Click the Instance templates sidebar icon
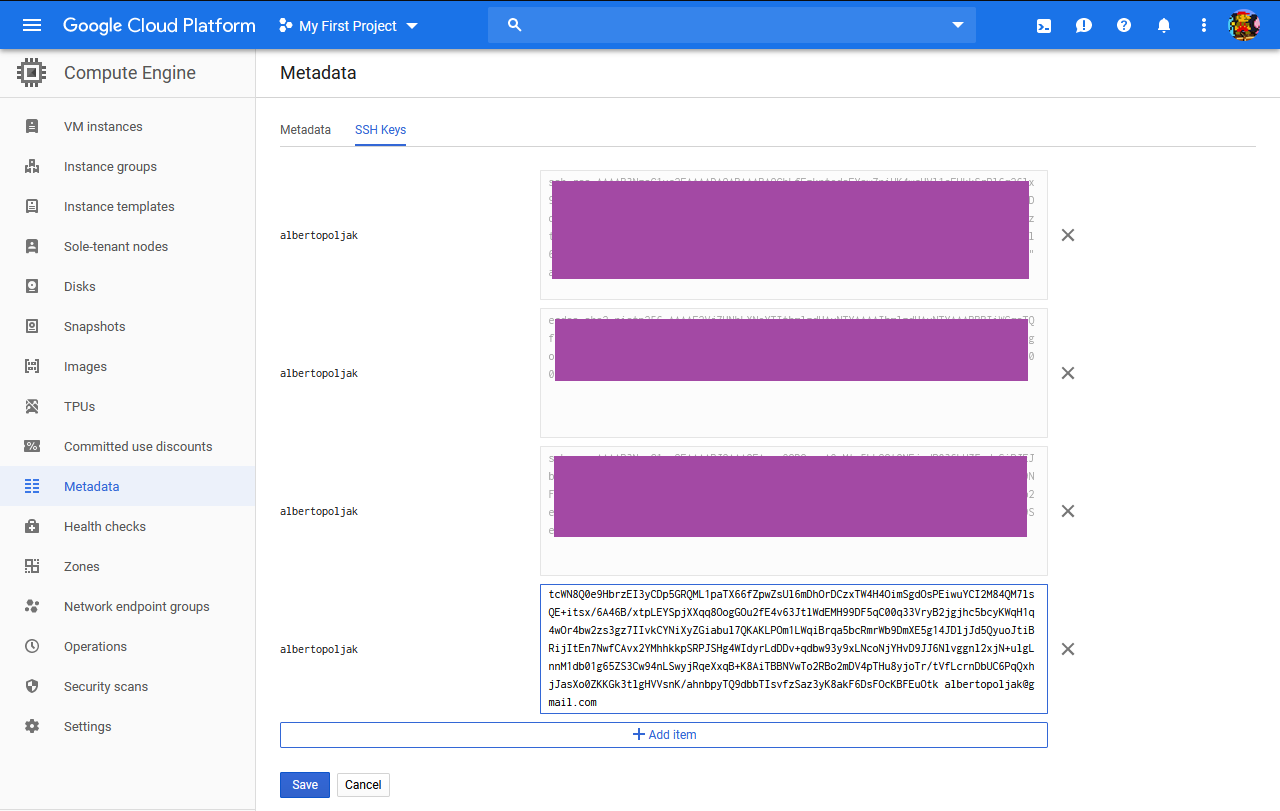 pyautogui.click(x=32, y=207)
